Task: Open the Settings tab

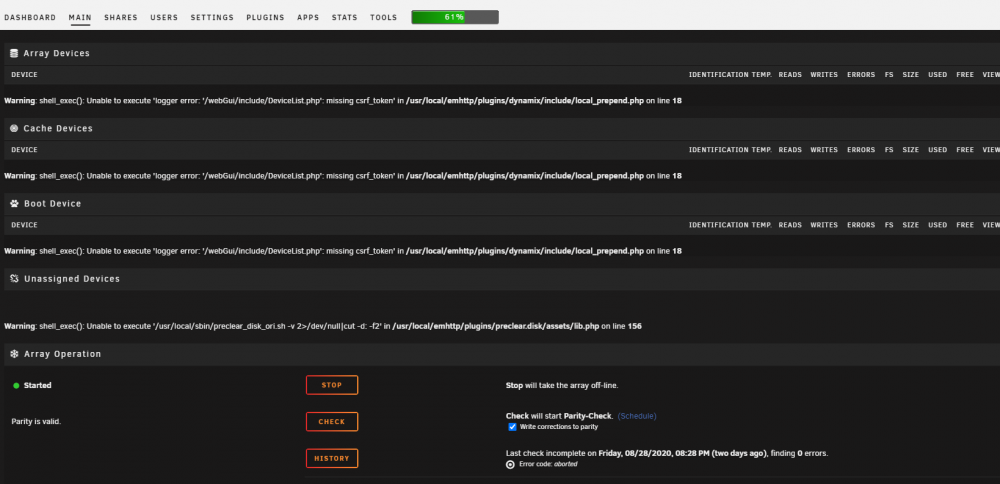Action: pos(212,17)
